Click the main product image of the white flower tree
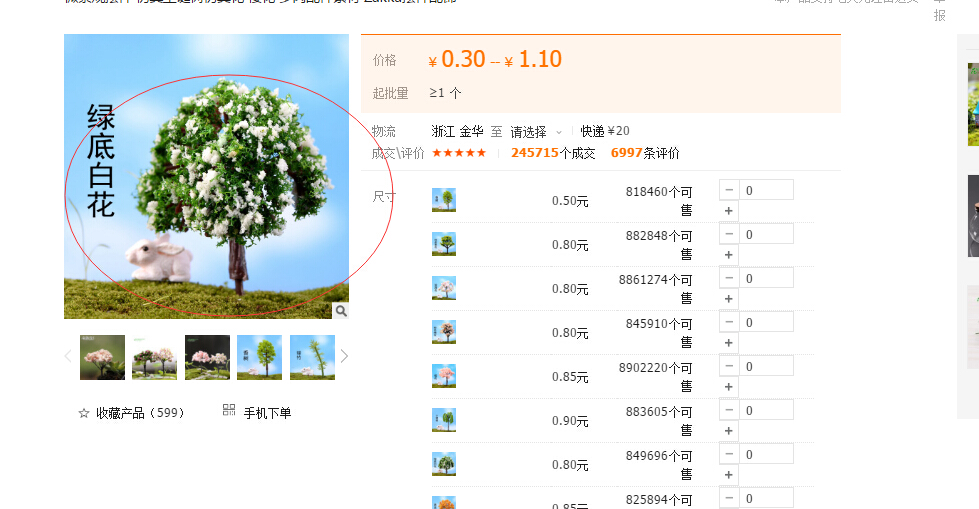 tap(206, 176)
